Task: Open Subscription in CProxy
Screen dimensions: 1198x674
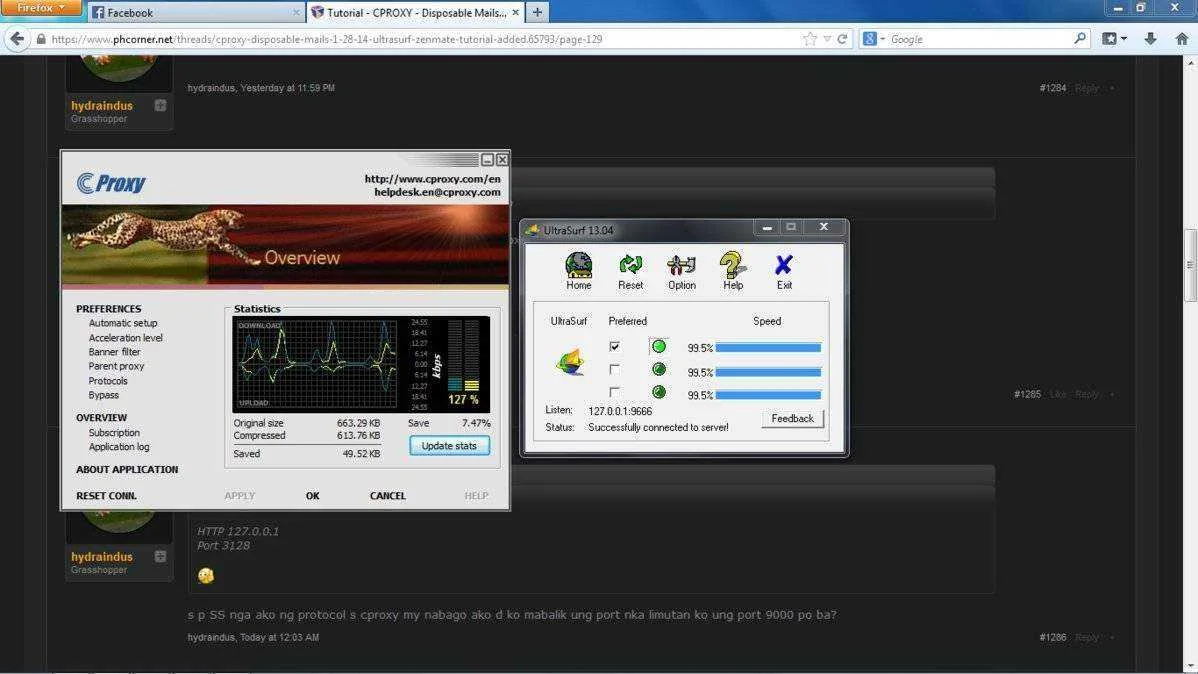Action: (x=114, y=433)
